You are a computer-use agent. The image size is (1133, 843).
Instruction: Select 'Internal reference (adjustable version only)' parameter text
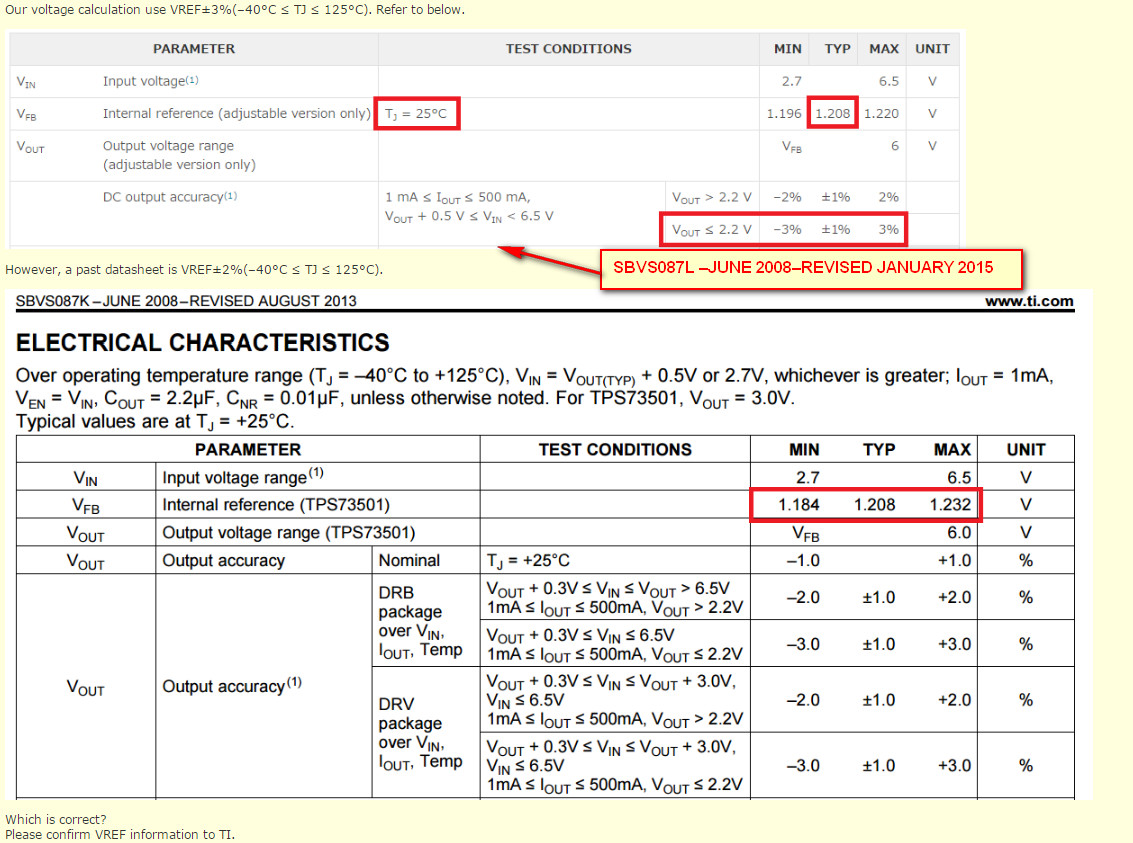pos(236,113)
